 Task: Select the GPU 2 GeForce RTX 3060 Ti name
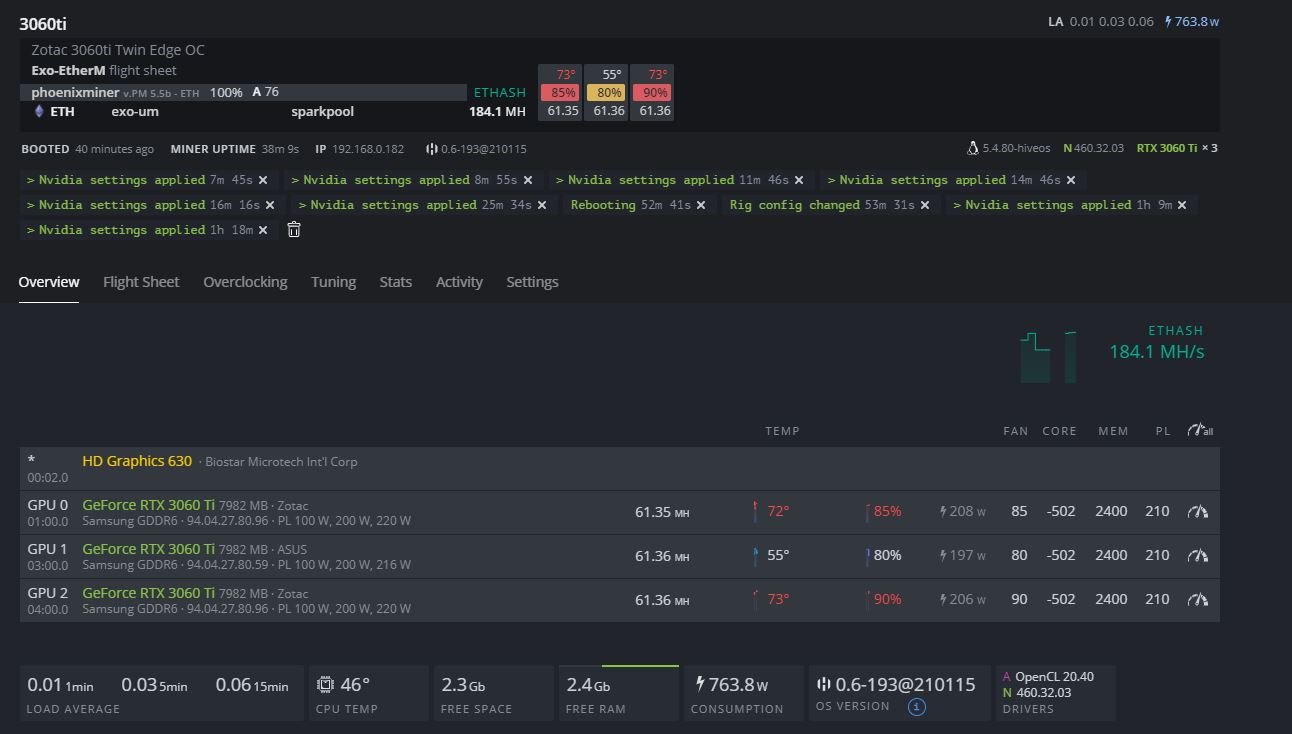click(x=148, y=593)
